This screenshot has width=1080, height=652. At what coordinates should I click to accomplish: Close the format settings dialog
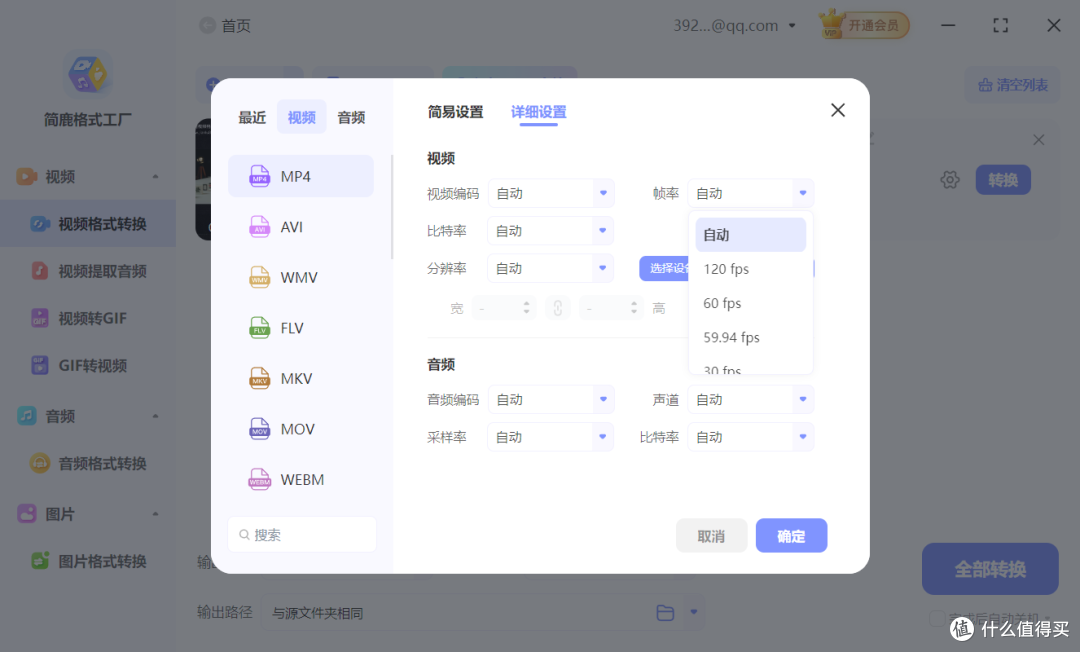coord(838,110)
